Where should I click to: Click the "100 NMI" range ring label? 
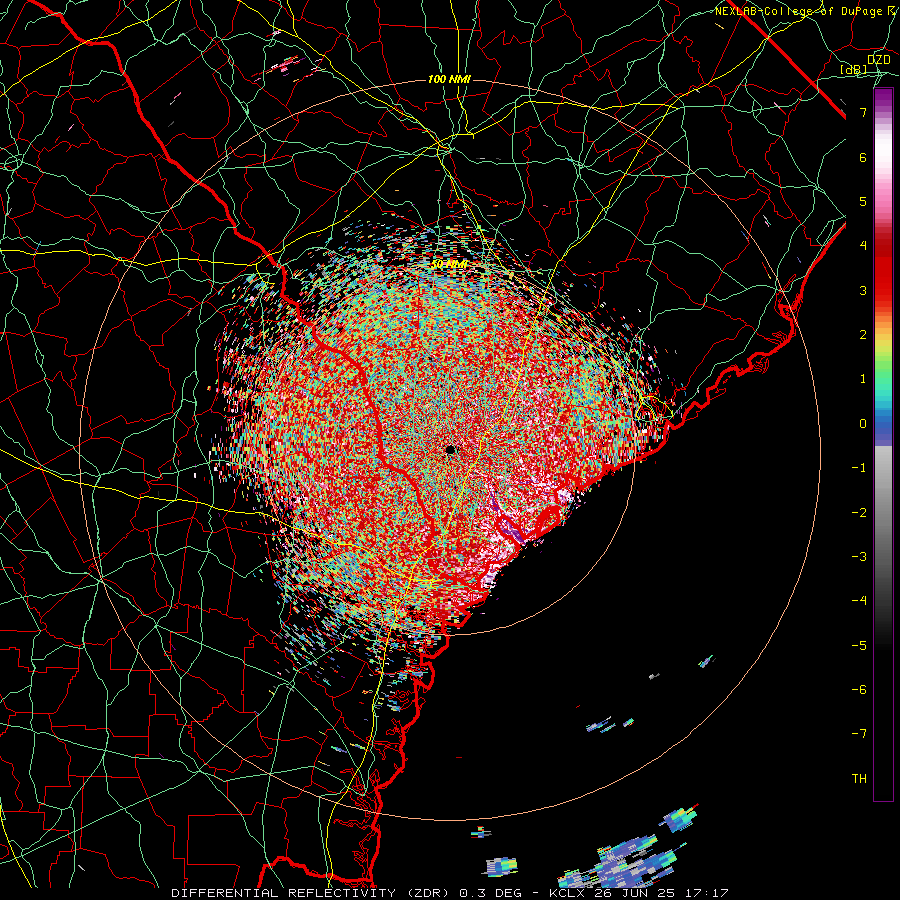click(449, 79)
